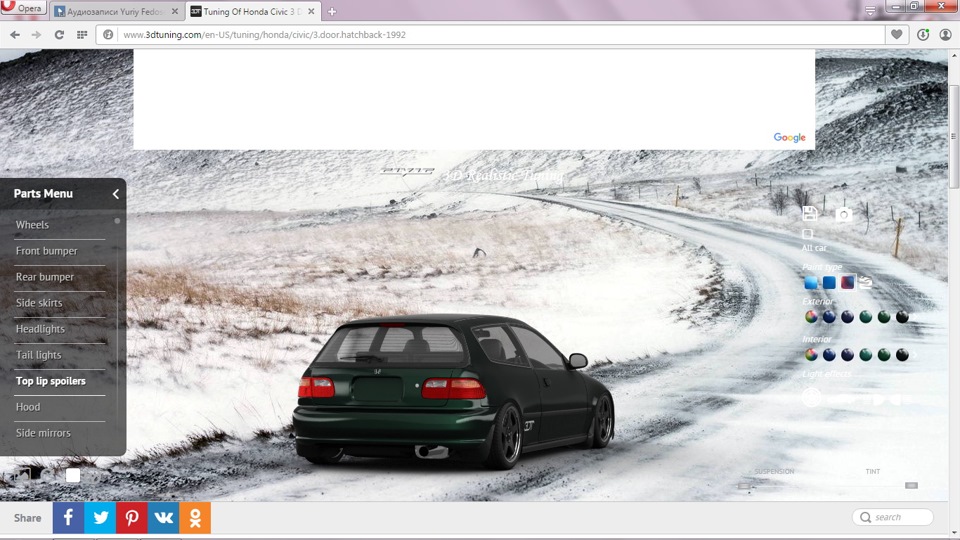Viewport: 960px width, 540px height.
Task: Pick the royal blue Exterior color
Action: click(829, 317)
